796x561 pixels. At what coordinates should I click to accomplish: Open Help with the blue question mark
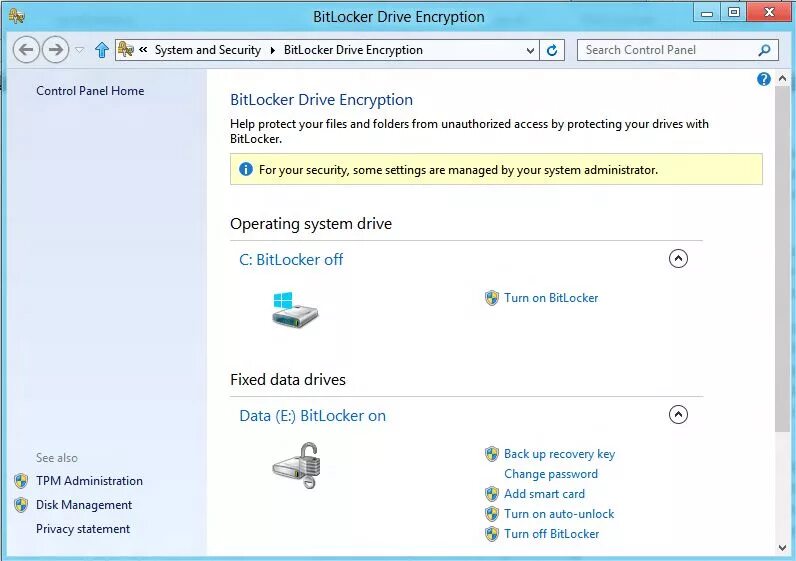(764, 79)
